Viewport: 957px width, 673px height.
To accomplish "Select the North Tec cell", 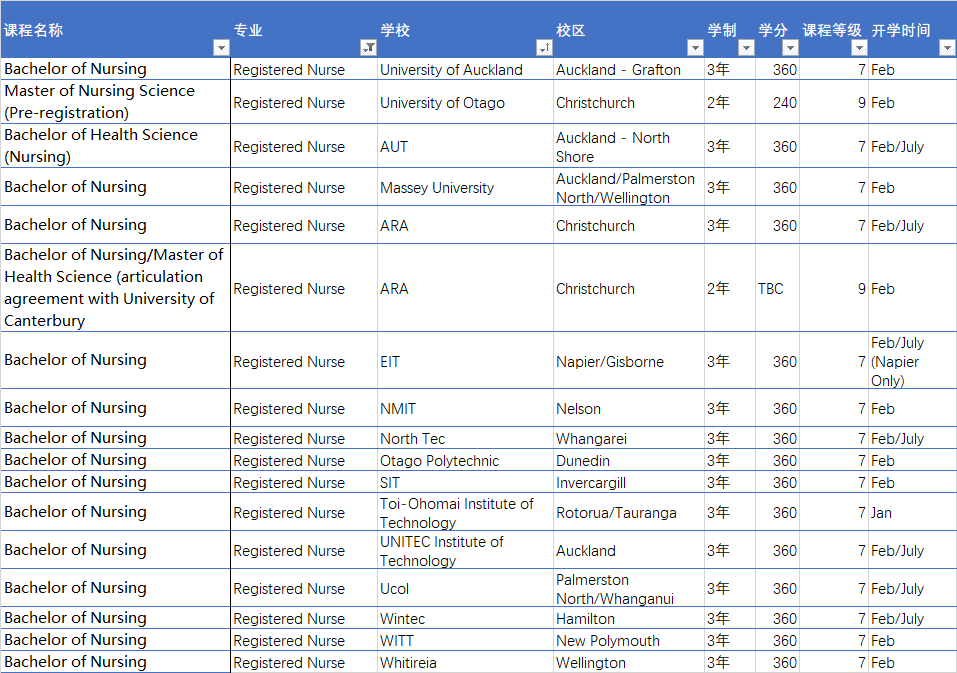I will pos(465,438).
